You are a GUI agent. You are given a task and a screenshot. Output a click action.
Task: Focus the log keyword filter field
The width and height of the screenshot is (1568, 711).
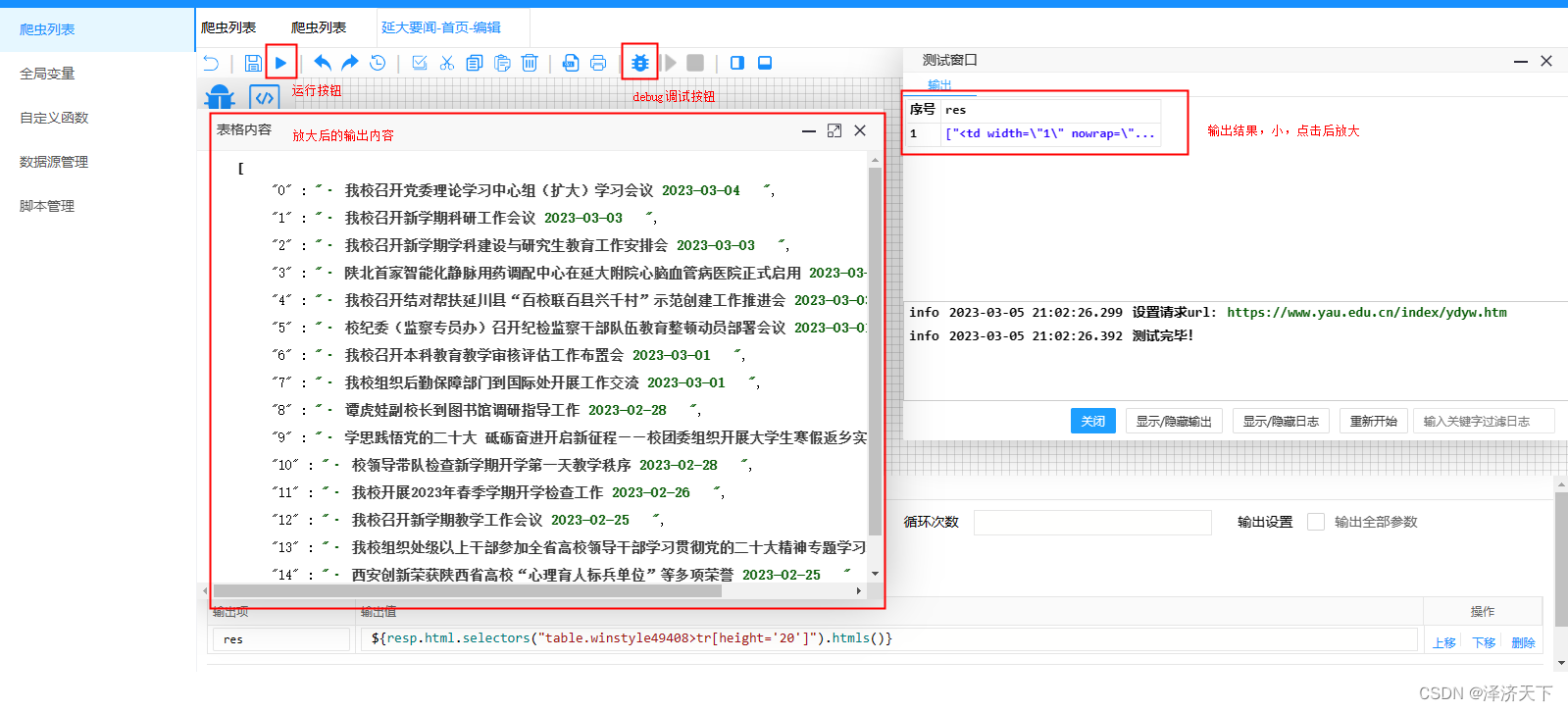tap(1484, 421)
